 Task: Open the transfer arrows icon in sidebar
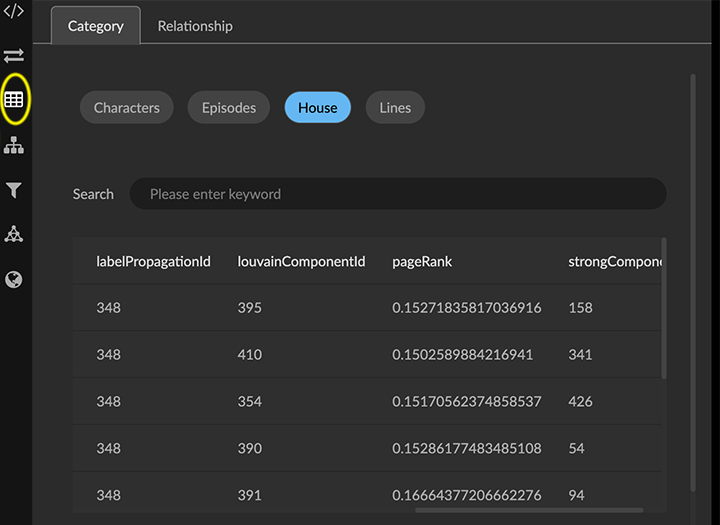[14, 56]
